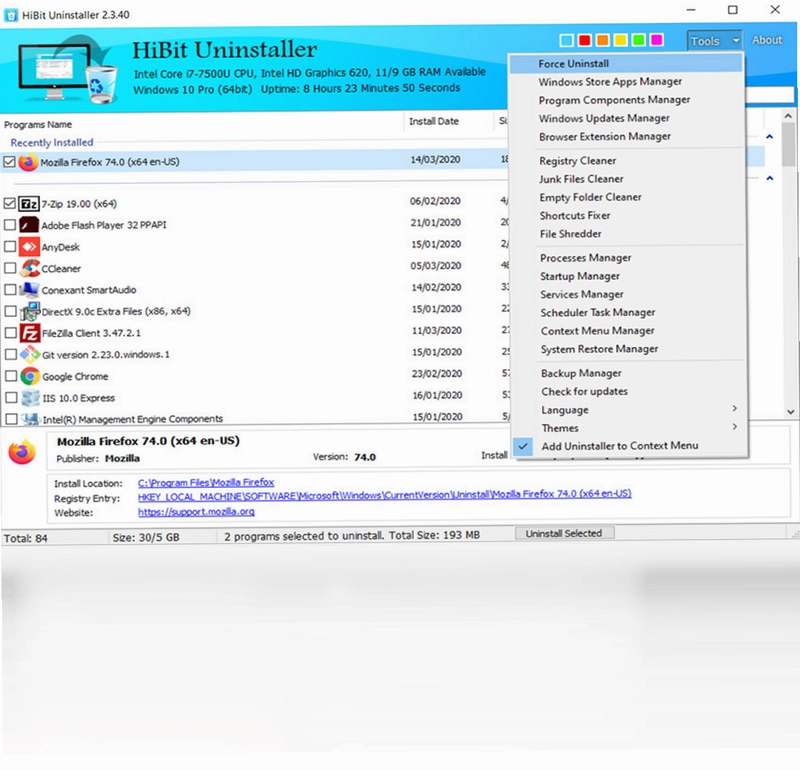Toggle the Mozilla Firefox 74.0 checkbox
The image size is (800, 771).
pos(9,162)
